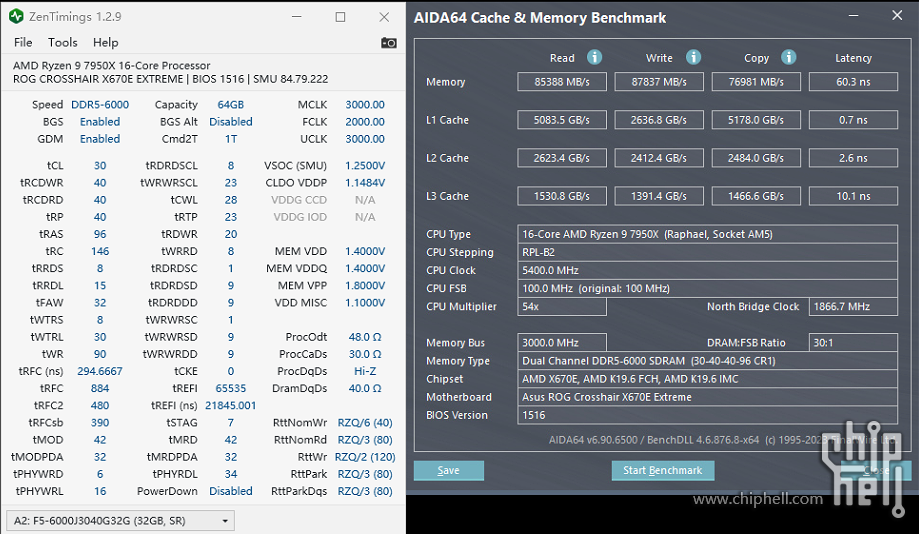Click the CPU Type information field

(x=707, y=234)
